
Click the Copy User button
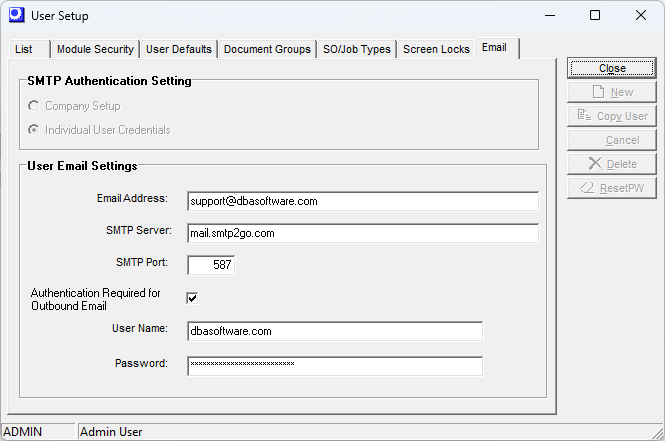point(612,116)
